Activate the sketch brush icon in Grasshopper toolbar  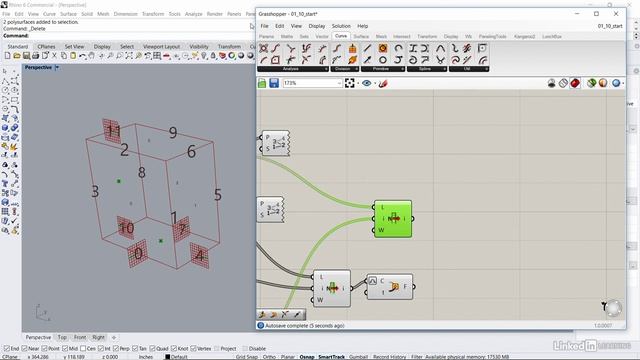pos(383,83)
